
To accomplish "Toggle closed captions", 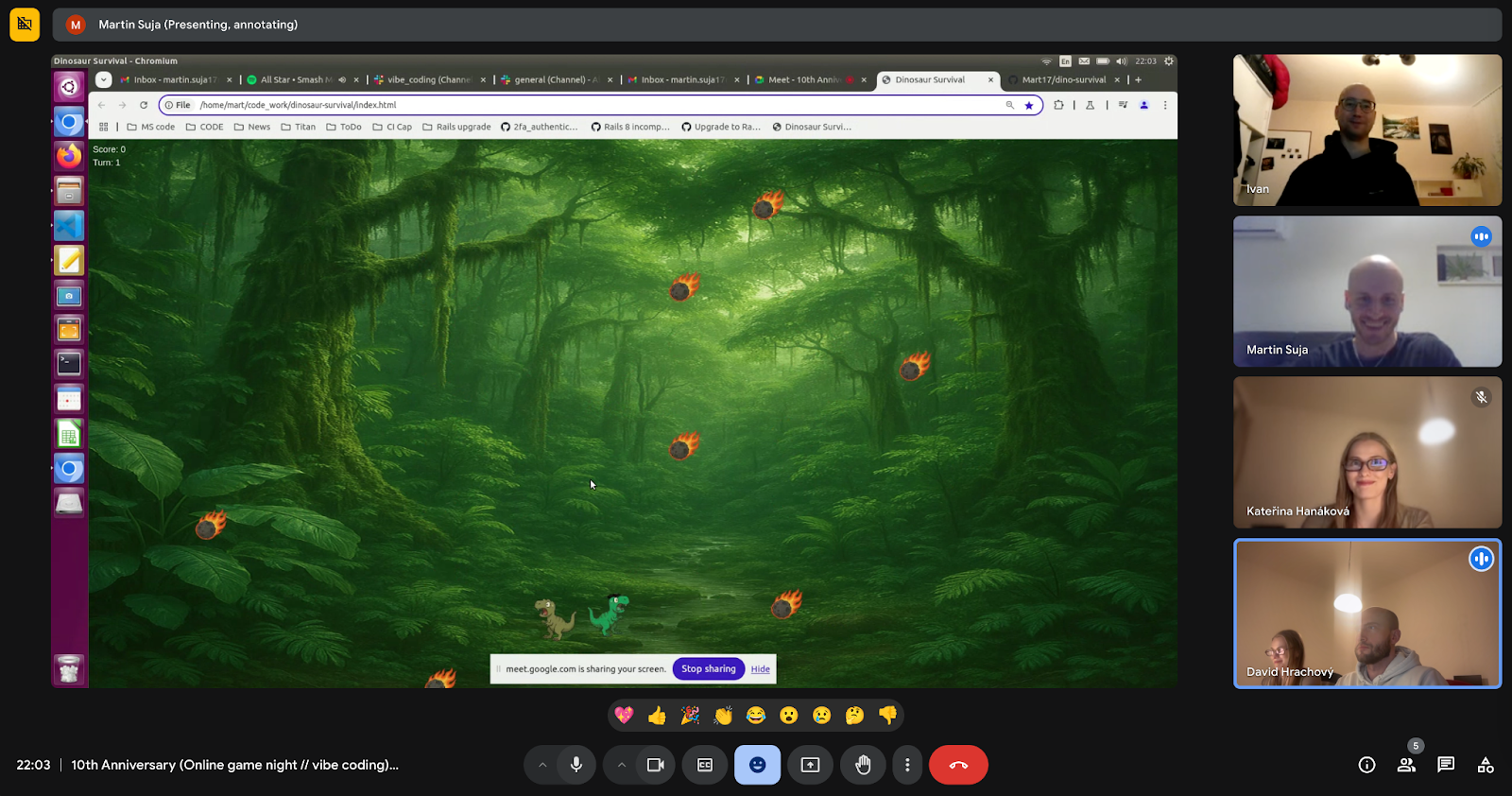I will pos(705,765).
